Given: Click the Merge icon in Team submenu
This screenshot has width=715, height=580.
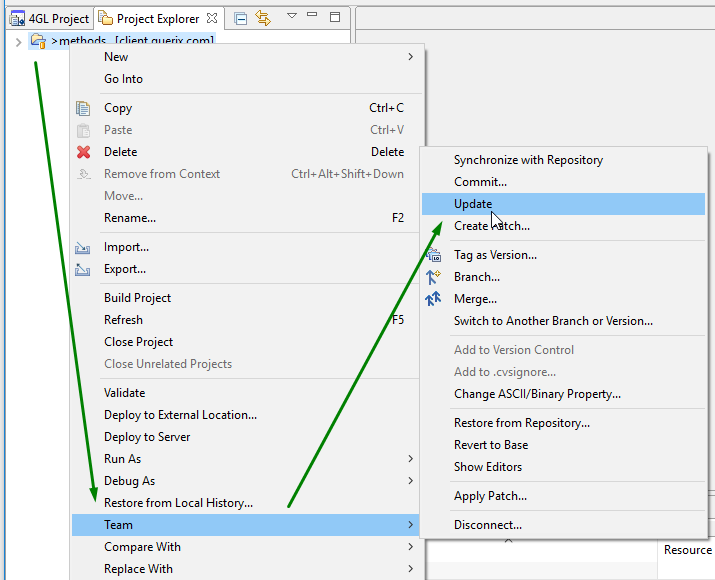Looking at the screenshot, I should tap(434, 299).
